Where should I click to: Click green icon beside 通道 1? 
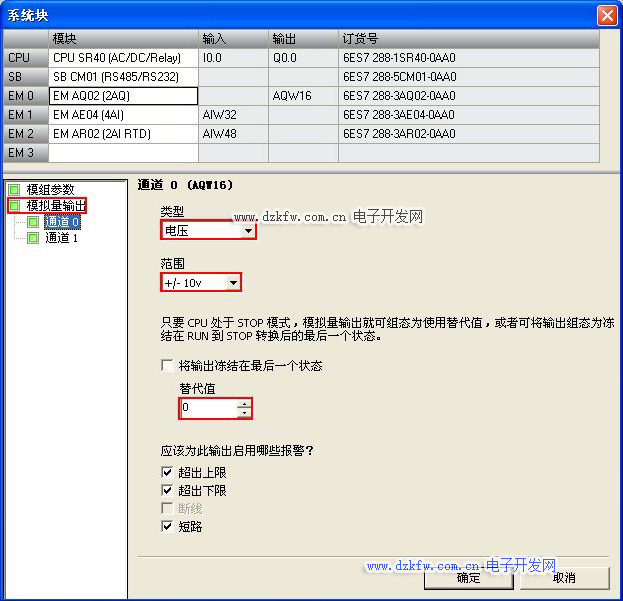coord(33,238)
